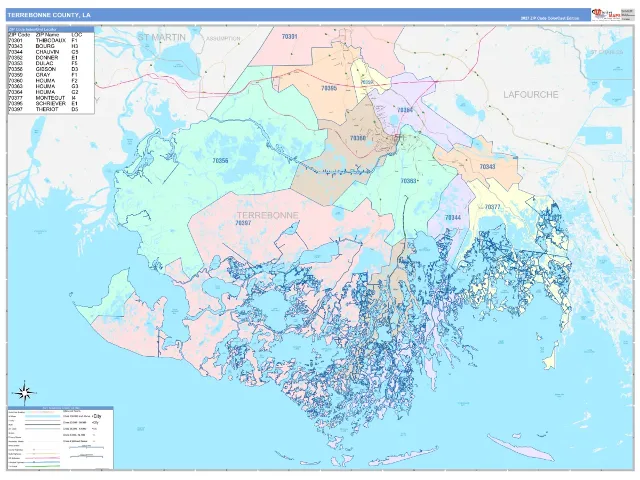Click the BOURG row in the ZIP index
Image resolution: width=640 pixels, height=480 pixels.
click(x=43, y=47)
